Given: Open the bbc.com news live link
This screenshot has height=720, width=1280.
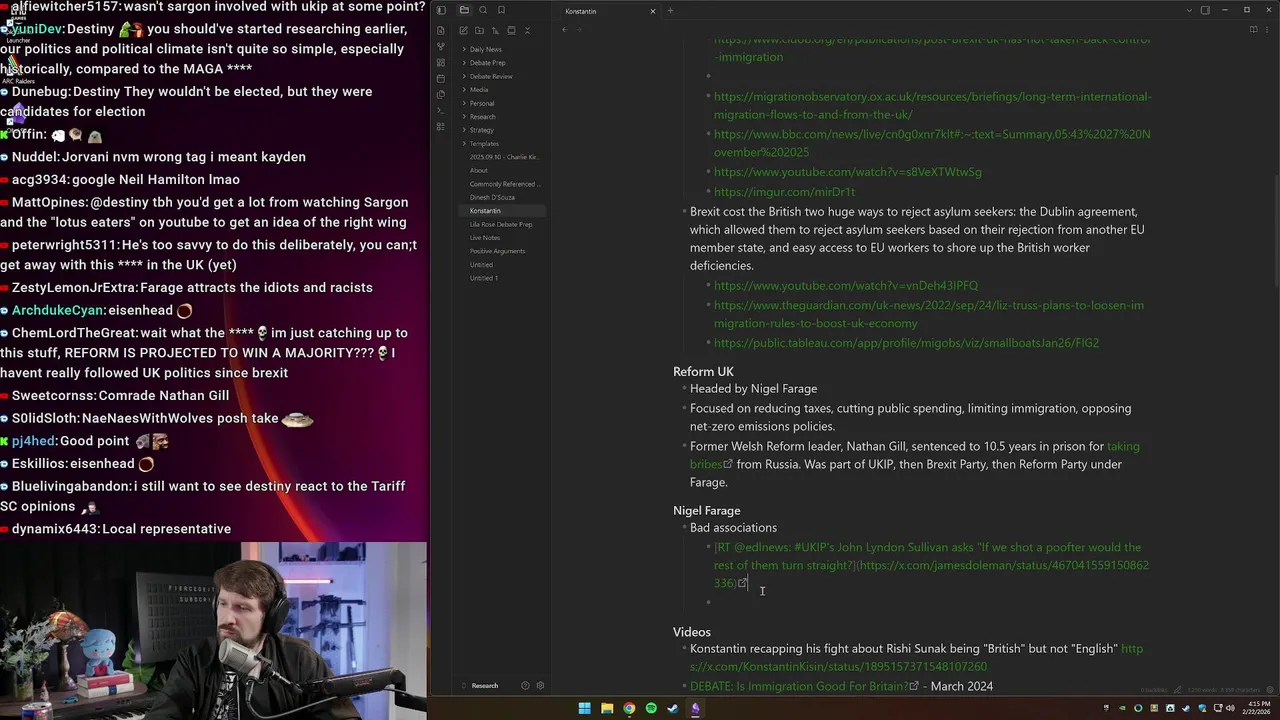Looking at the screenshot, I should pos(932,143).
